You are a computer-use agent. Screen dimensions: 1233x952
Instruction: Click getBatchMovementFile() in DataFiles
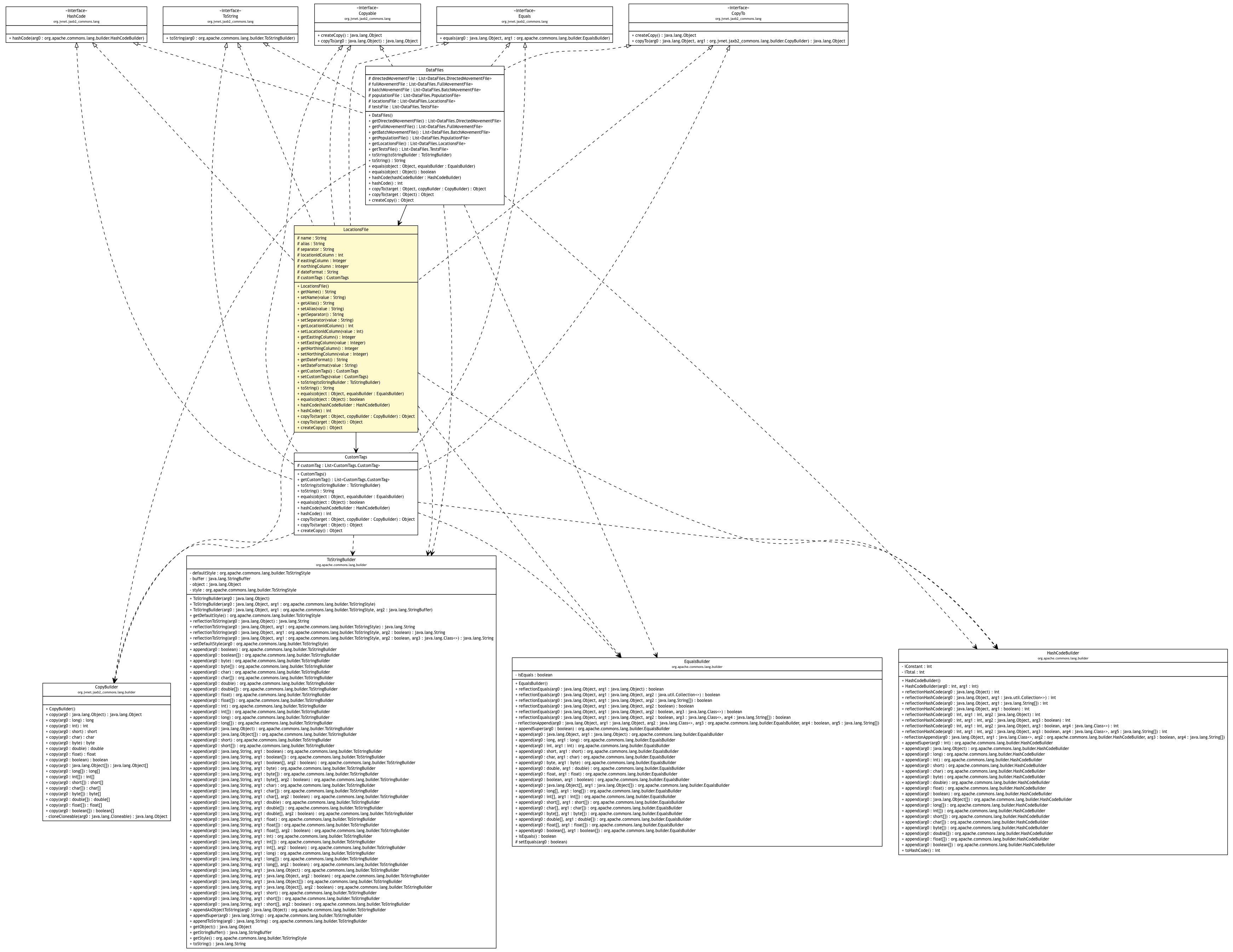tap(429, 132)
